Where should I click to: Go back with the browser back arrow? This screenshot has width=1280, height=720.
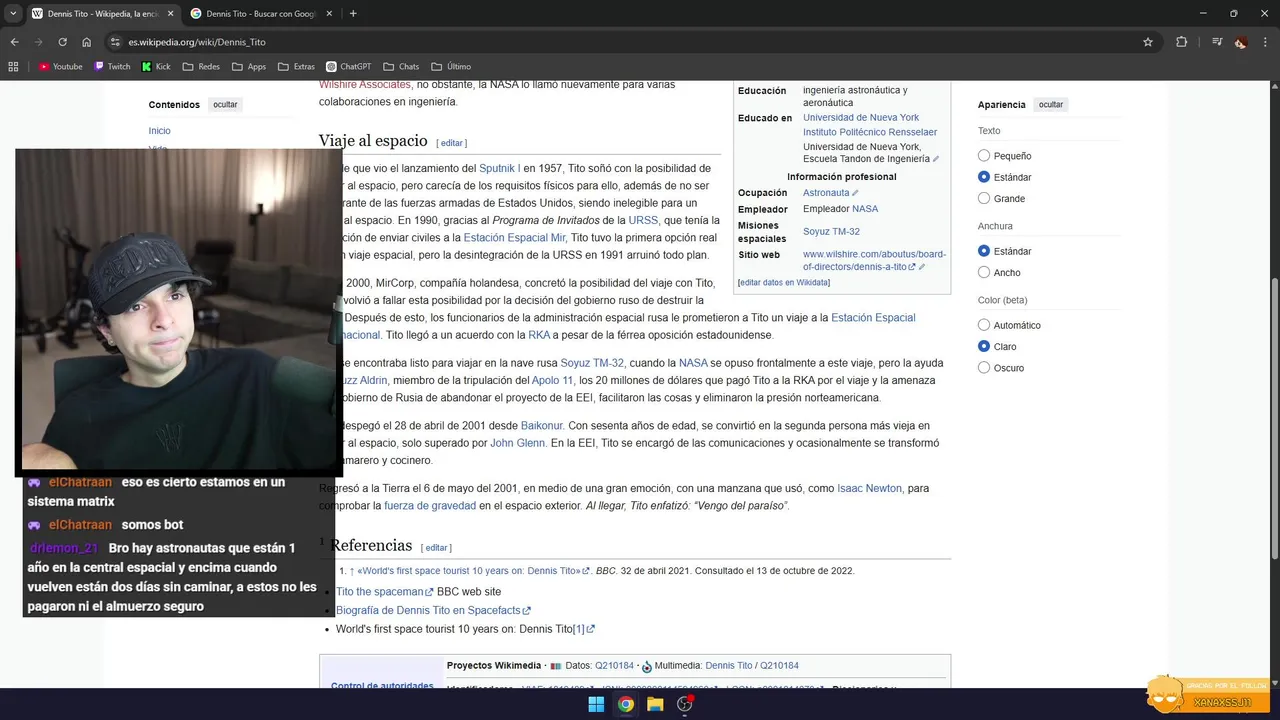click(14, 42)
